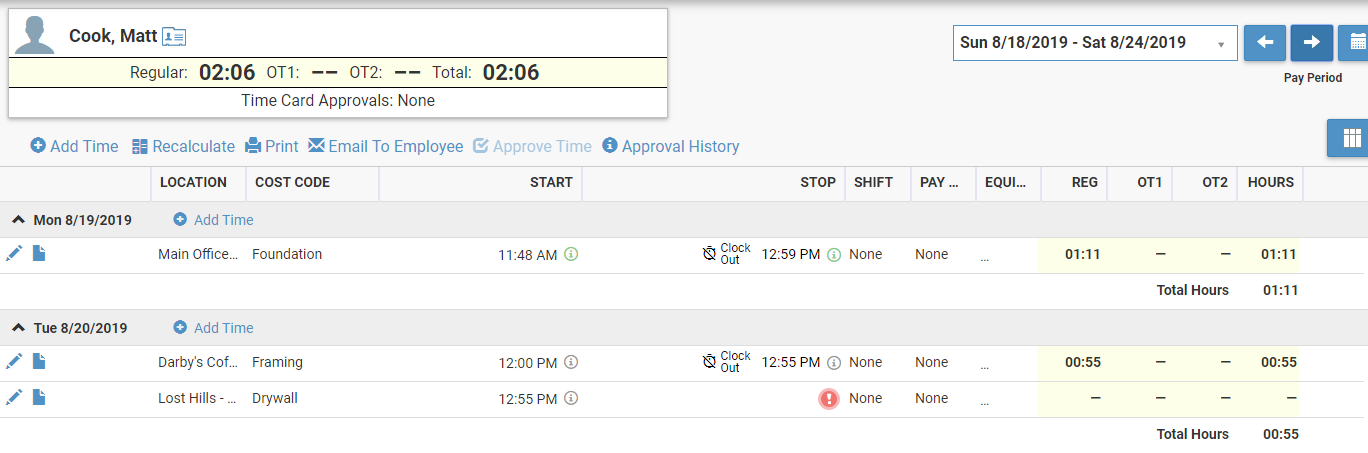Collapse the Mon 8/19/2019 group
The width and height of the screenshot is (1368, 453).
(19, 220)
